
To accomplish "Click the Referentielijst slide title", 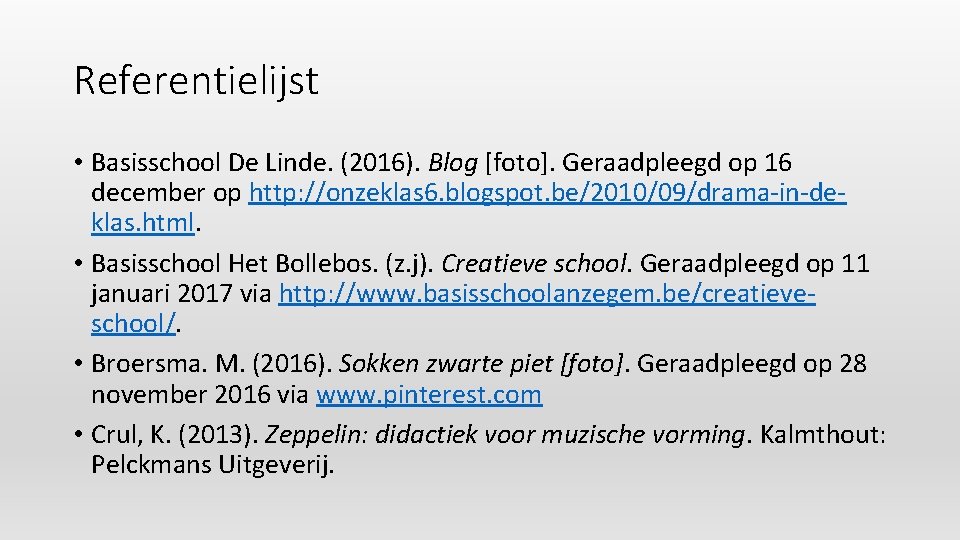I will coord(196,81).
